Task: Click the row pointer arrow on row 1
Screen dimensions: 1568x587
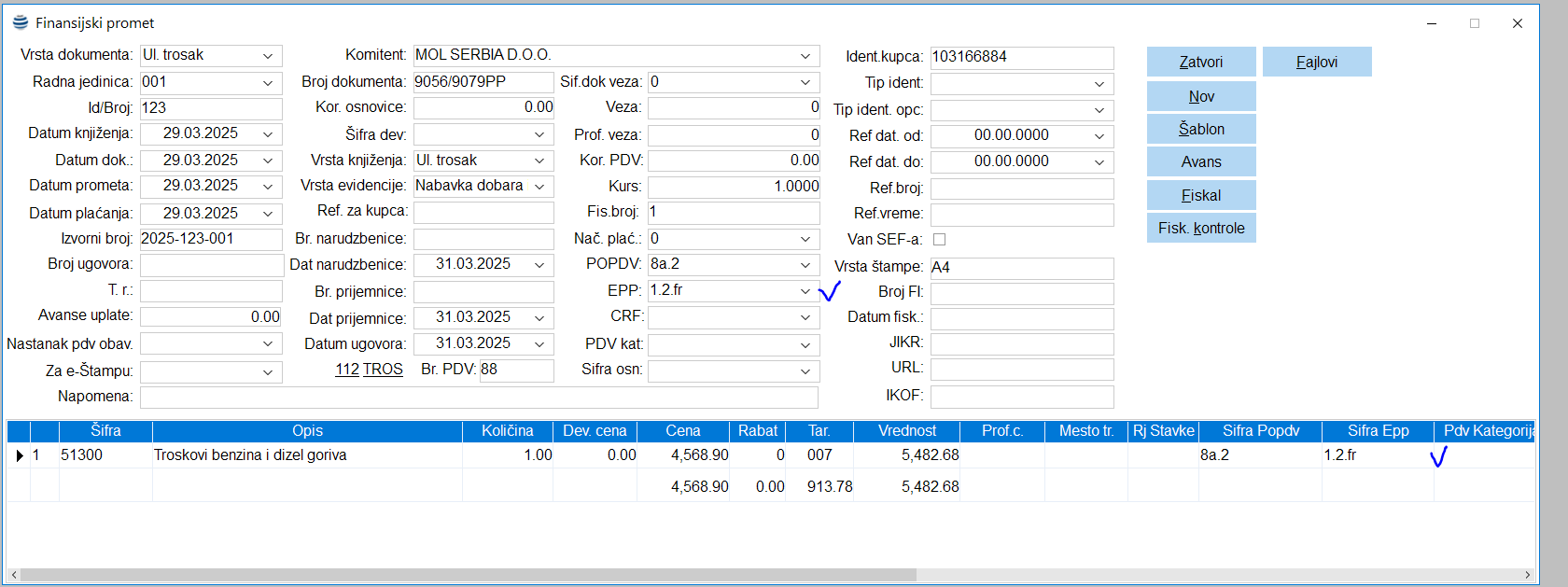Action: click(19, 455)
